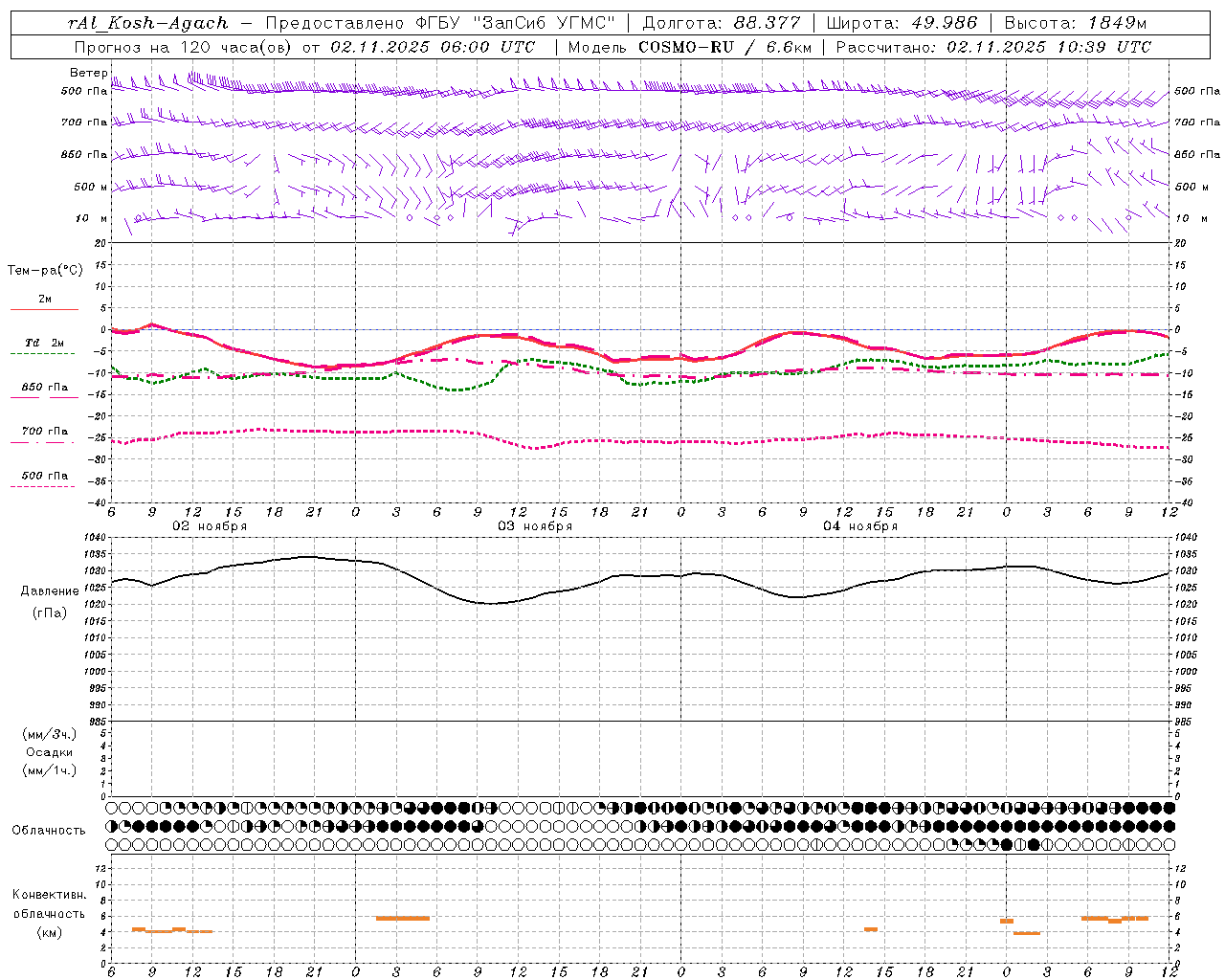Click the dash-dot line sample under 700 гПа legend
The width and height of the screenshot is (1225, 980).
pyautogui.click(x=43, y=442)
